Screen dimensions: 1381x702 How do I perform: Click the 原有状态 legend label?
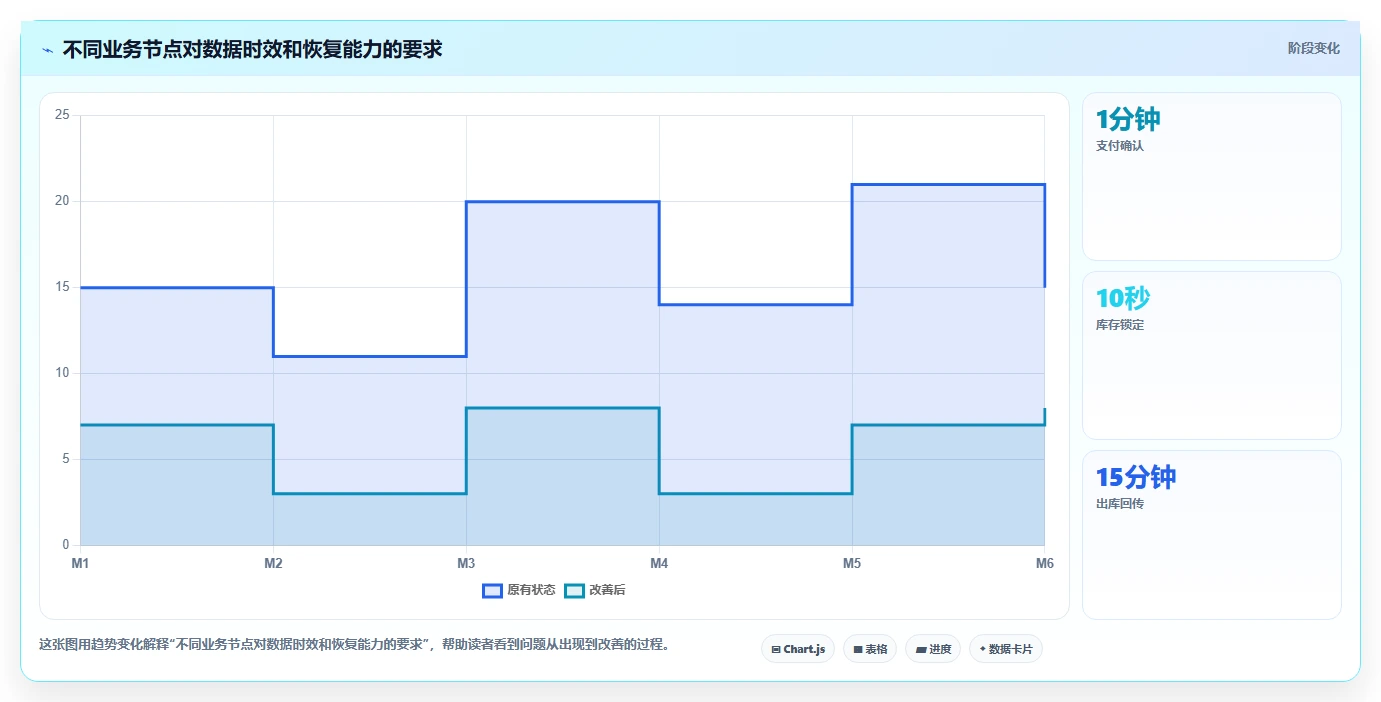coord(531,590)
